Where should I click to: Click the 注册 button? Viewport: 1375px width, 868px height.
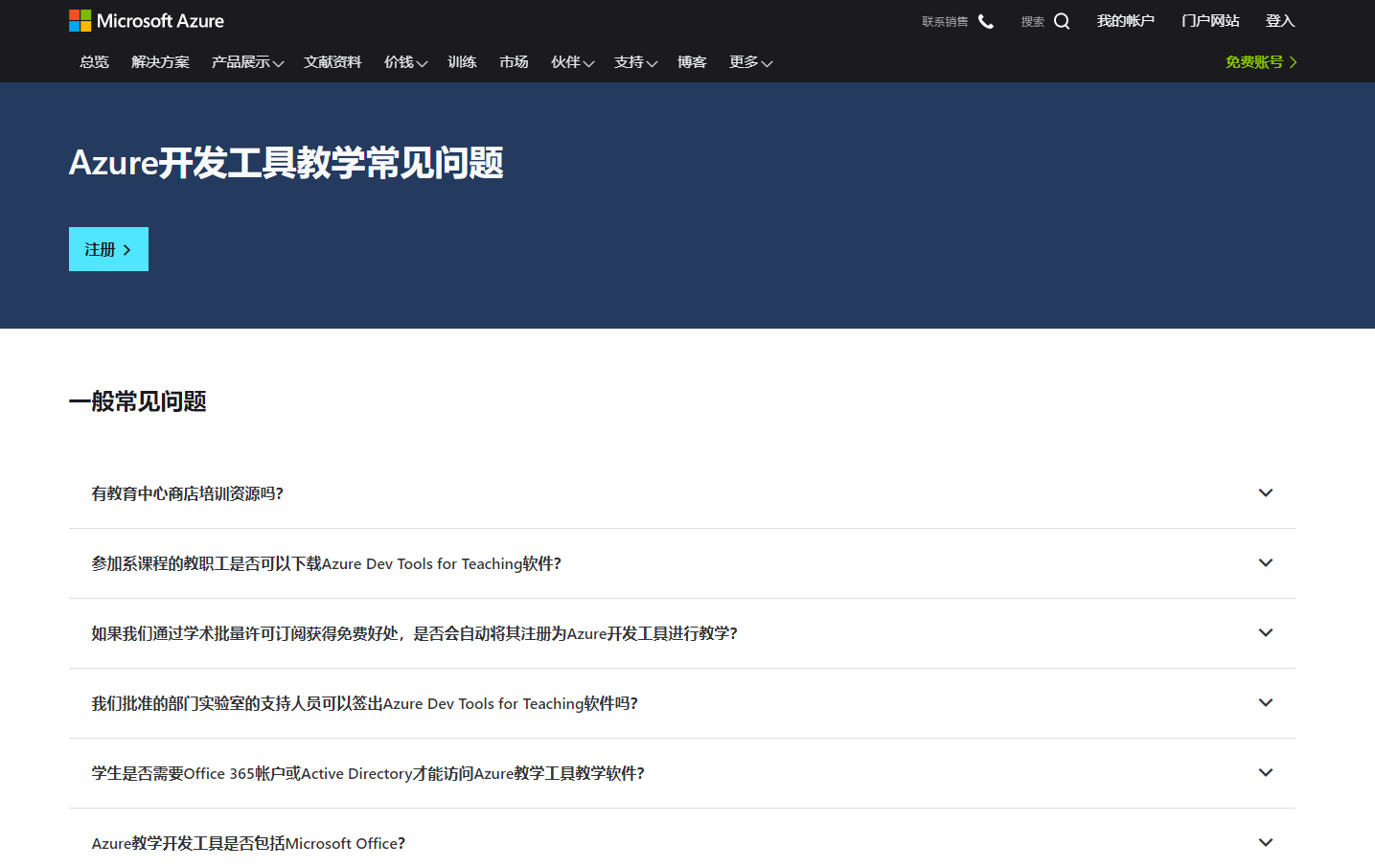(x=108, y=249)
